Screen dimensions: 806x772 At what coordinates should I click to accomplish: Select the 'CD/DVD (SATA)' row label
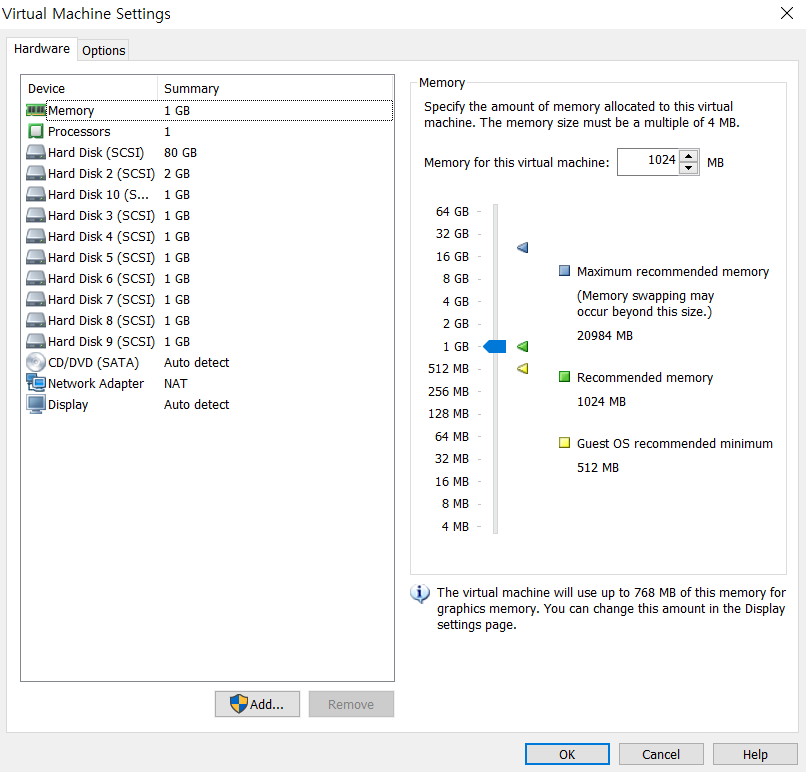click(94, 362)
